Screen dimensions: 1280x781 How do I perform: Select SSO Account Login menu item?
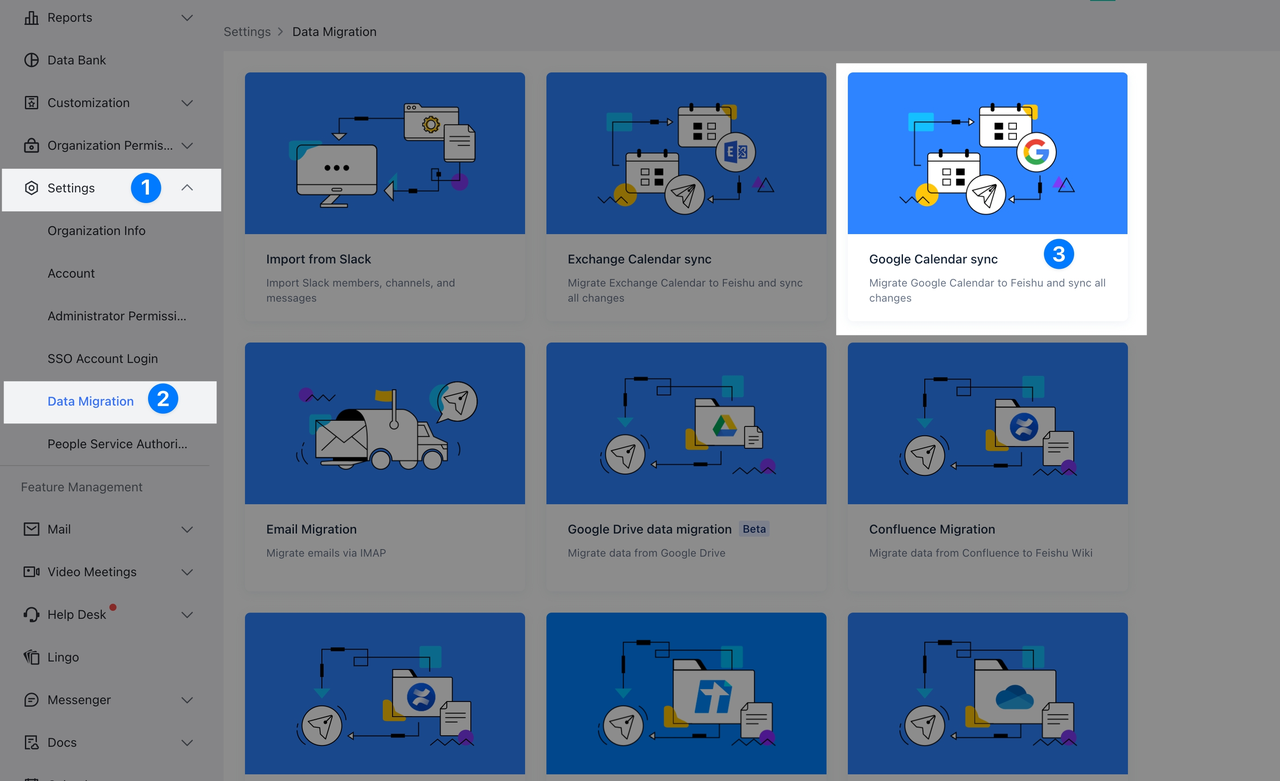pyautogui.click(x=102, y=359)
